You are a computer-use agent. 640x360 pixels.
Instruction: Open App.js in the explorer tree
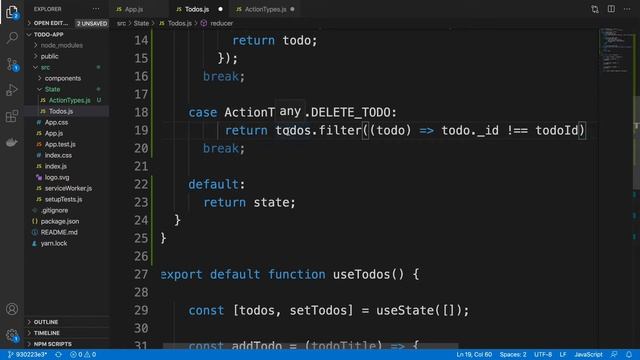54,133
